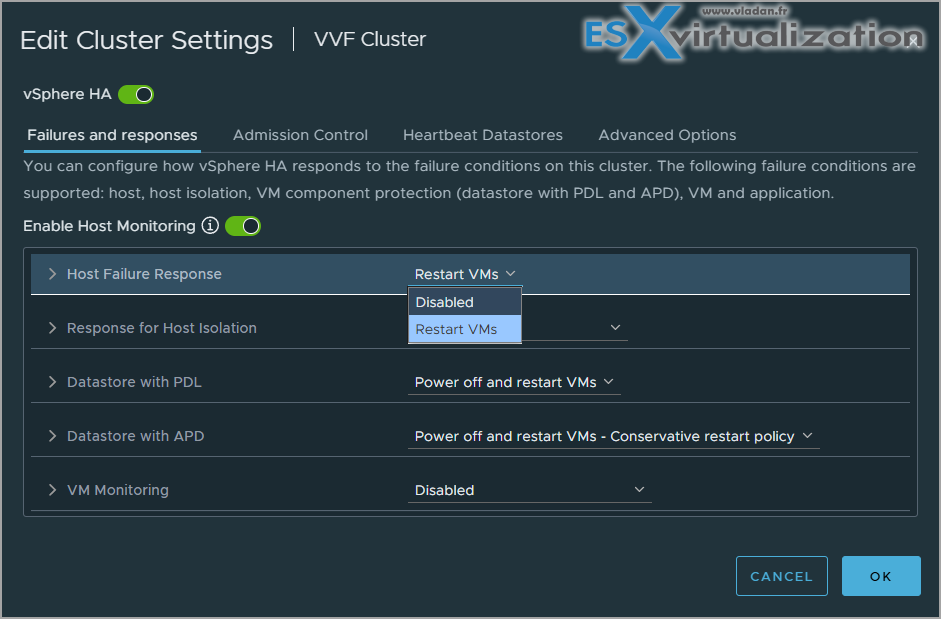Open Host Failure Response Restart VMs dropdown
941x619 pixels.
coord(465,274)
